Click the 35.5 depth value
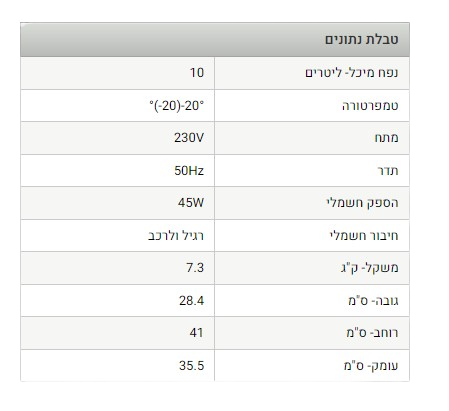449x411 pixels. click(x=191, y=366)
